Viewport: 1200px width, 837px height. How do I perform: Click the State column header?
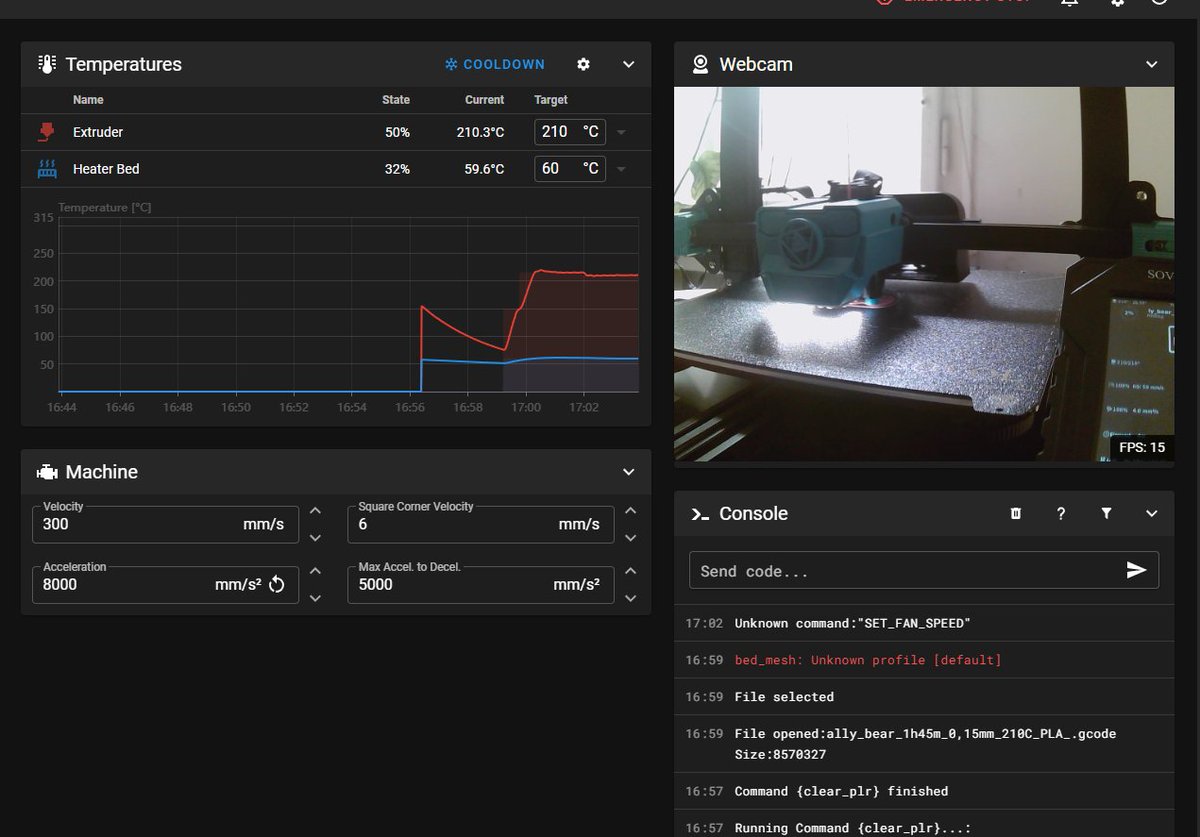[396, 100]
